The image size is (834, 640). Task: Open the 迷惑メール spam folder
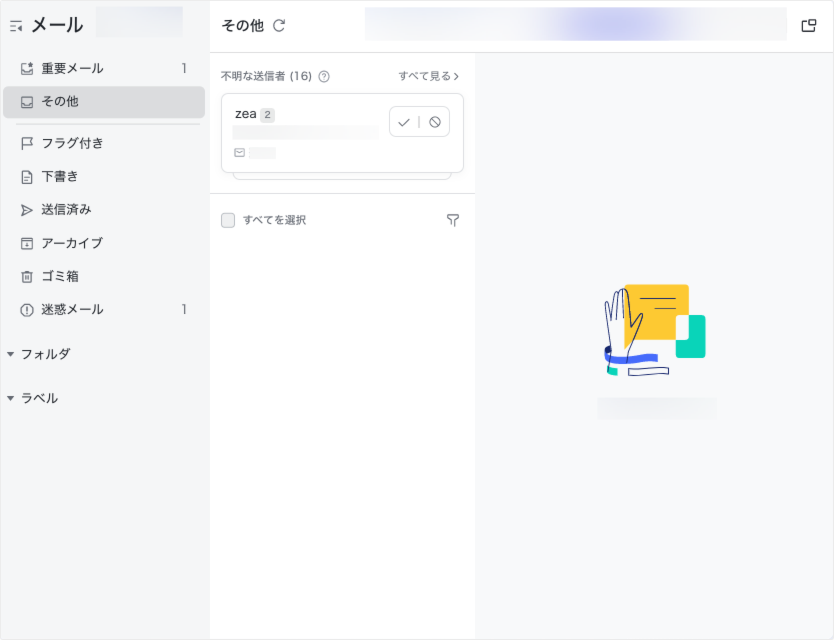(x=72, y=310)
